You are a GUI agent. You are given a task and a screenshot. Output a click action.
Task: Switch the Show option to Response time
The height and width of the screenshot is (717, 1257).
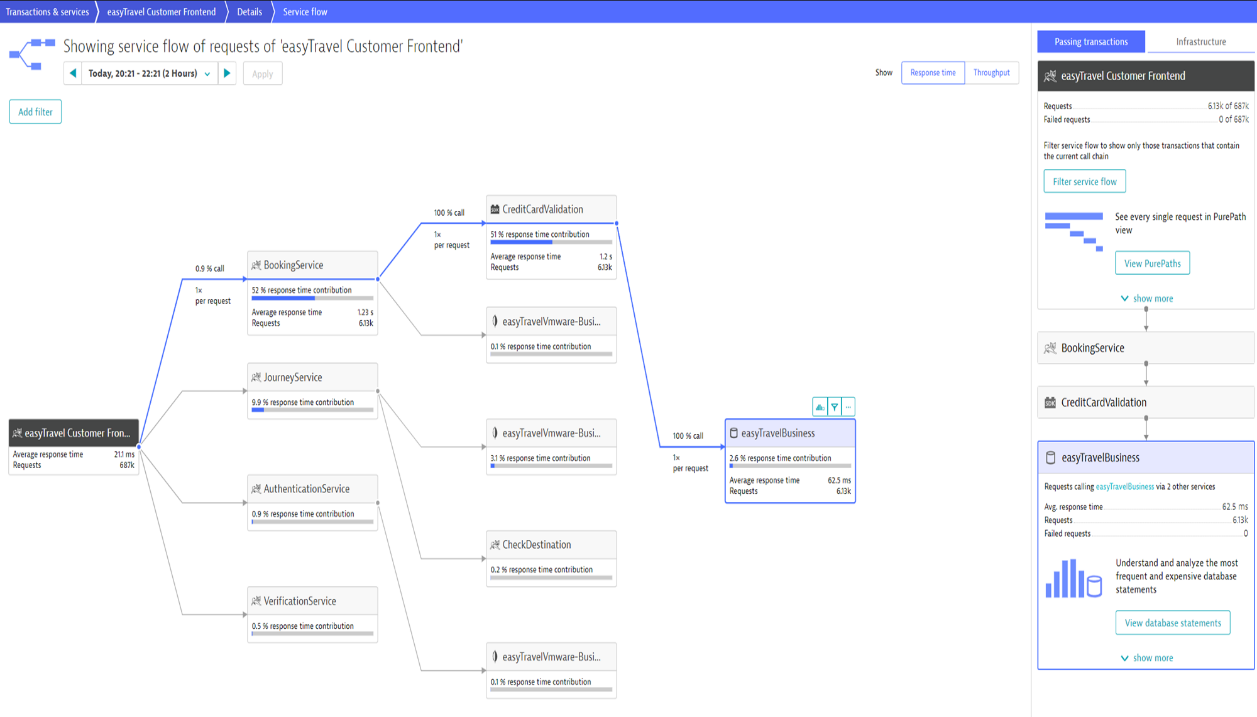click(x=933, y=73)
